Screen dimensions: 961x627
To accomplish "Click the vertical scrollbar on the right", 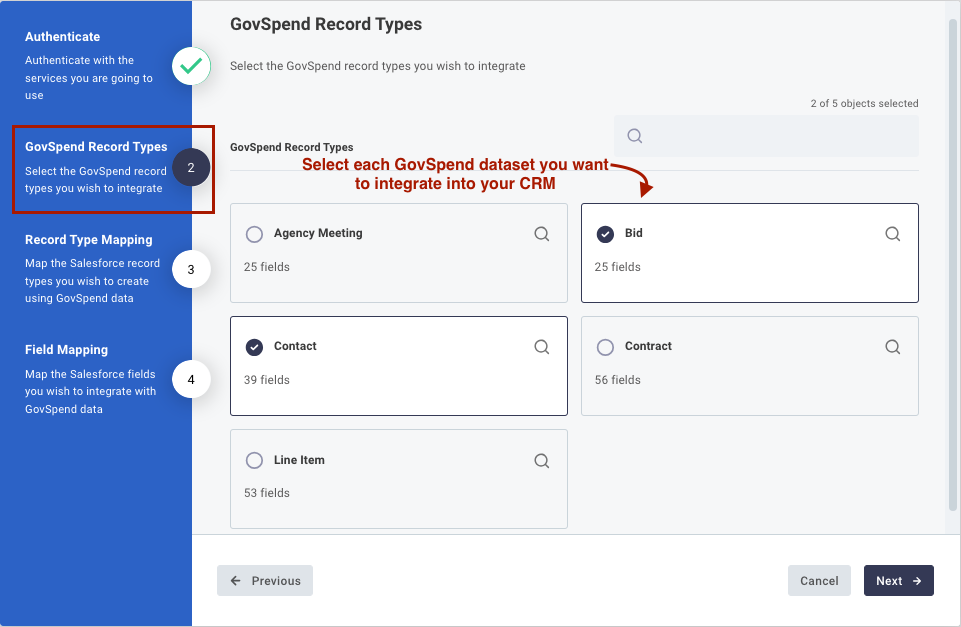I will pos(952,264).
